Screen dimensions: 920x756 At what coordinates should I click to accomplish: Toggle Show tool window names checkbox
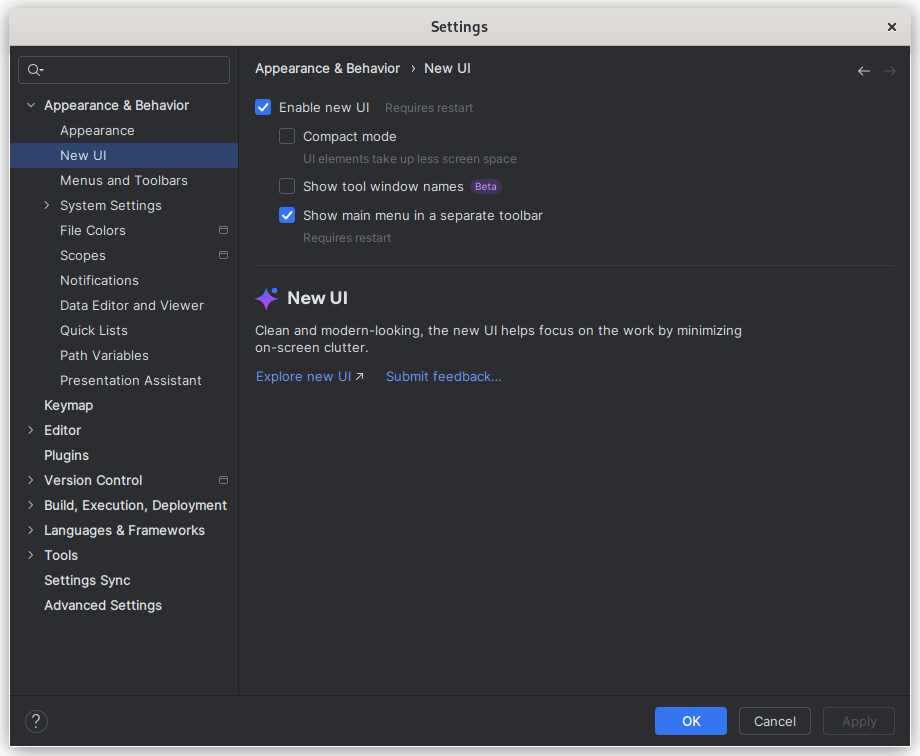(287, 186)
